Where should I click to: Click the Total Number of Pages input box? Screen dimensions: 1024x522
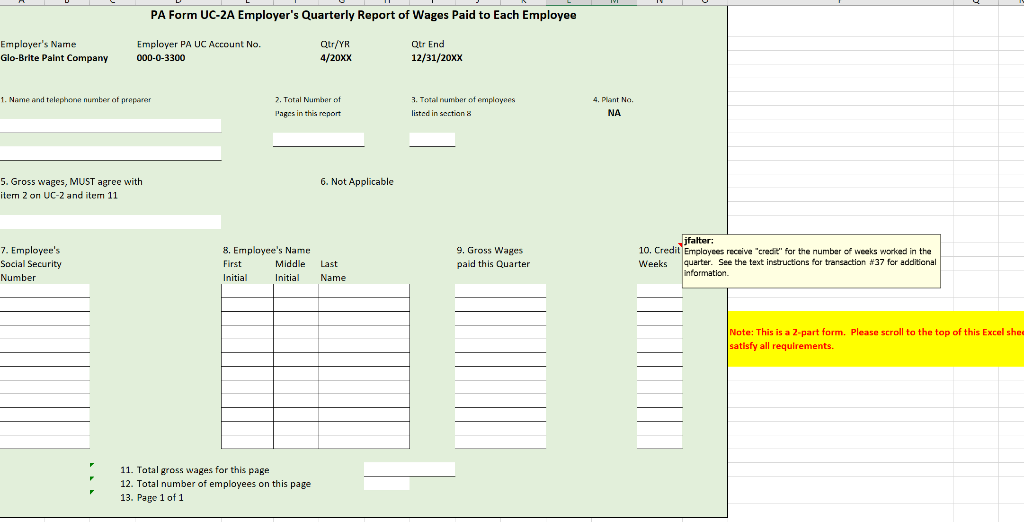point(318,139)
